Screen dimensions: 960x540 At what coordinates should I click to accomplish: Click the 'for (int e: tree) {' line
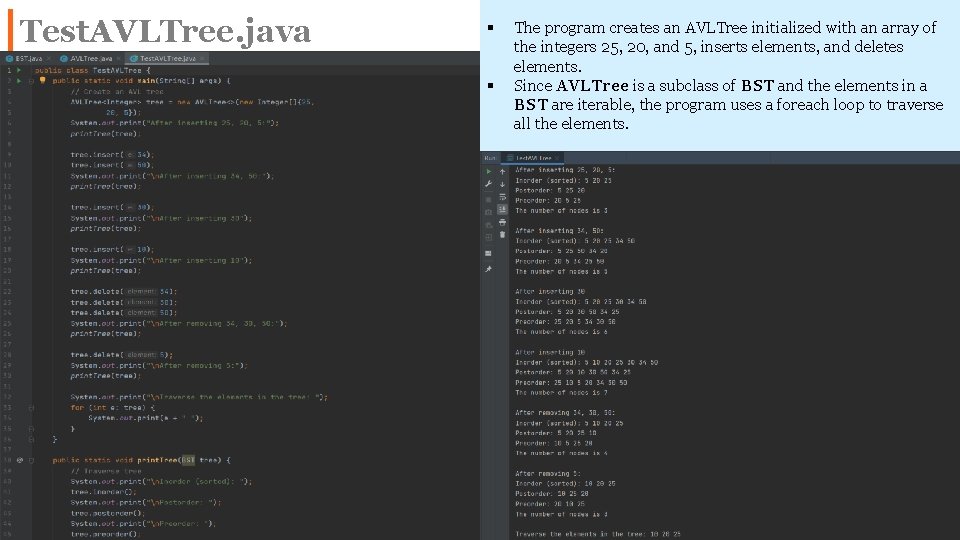coord(113,408)
